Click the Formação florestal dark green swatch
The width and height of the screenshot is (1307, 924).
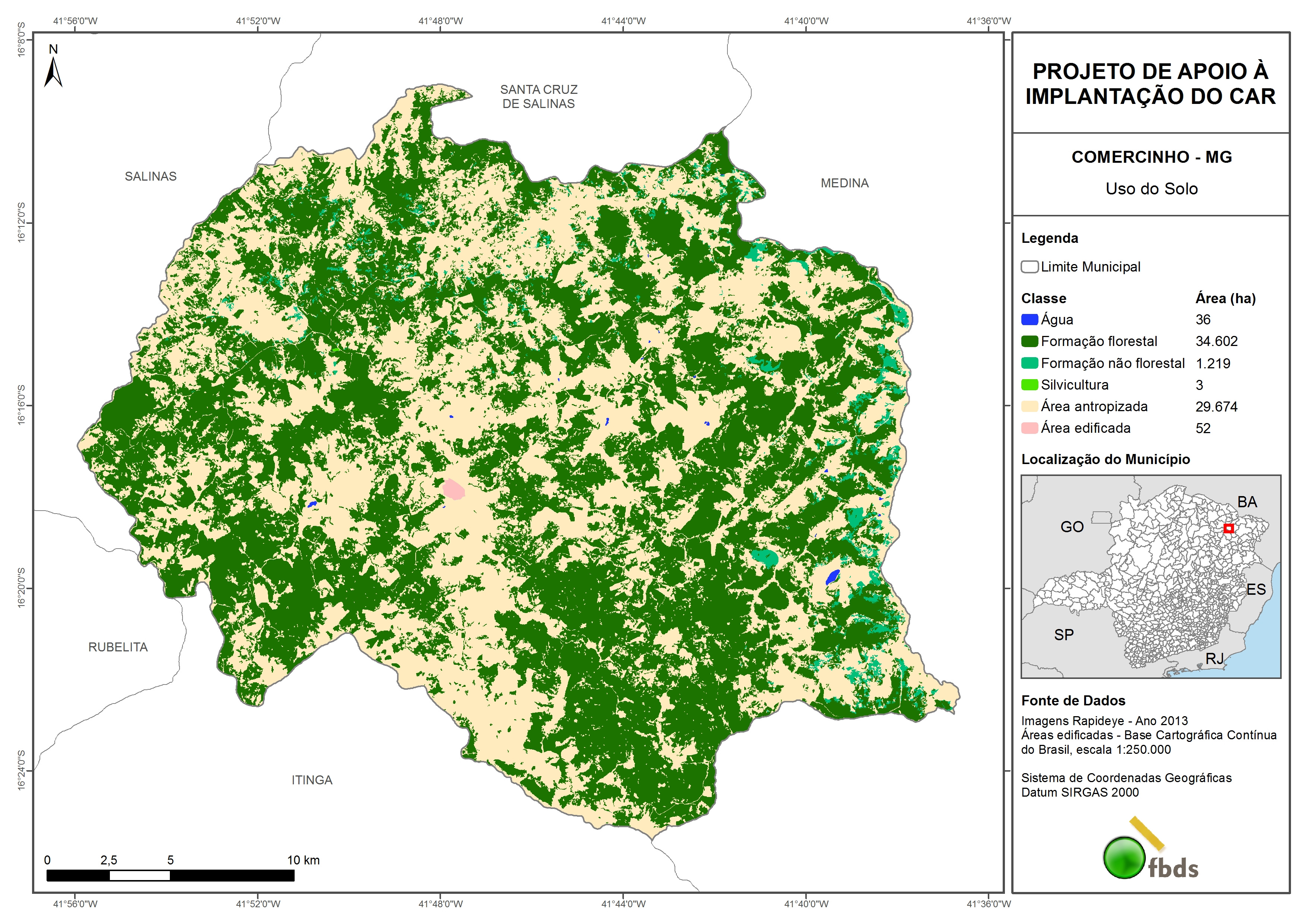point(1029,341)
